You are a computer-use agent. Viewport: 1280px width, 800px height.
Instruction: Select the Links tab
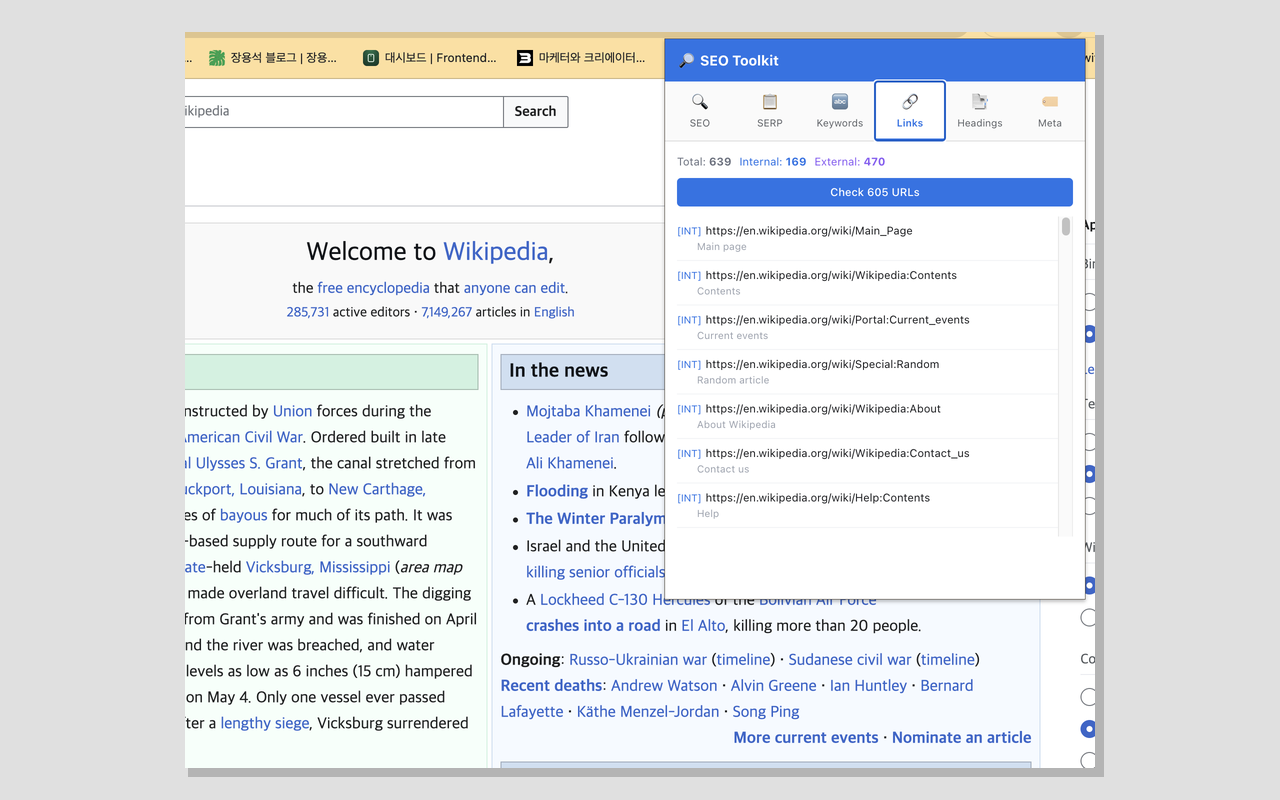(x=910, y=111)
